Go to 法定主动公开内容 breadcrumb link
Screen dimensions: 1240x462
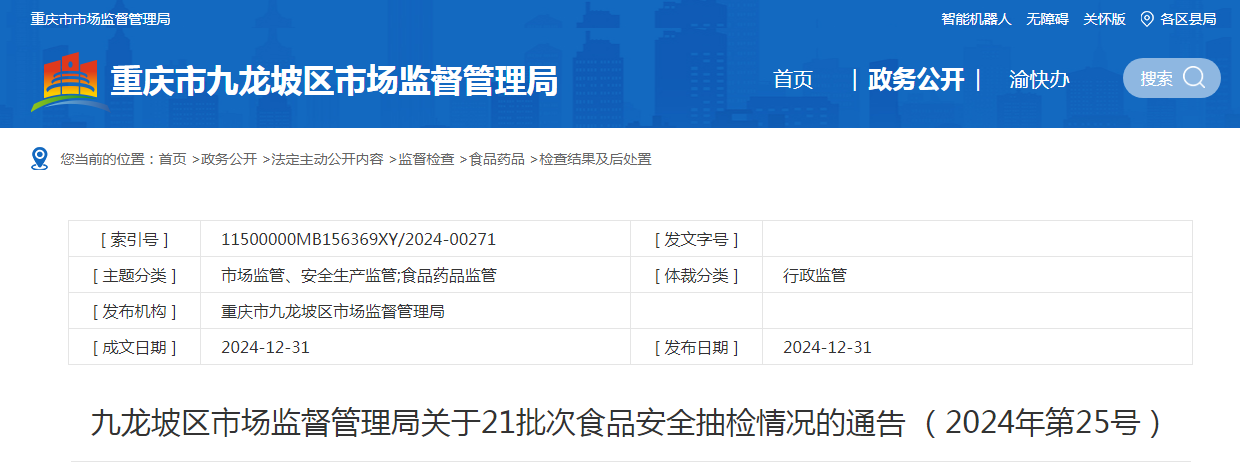(327, 159)
